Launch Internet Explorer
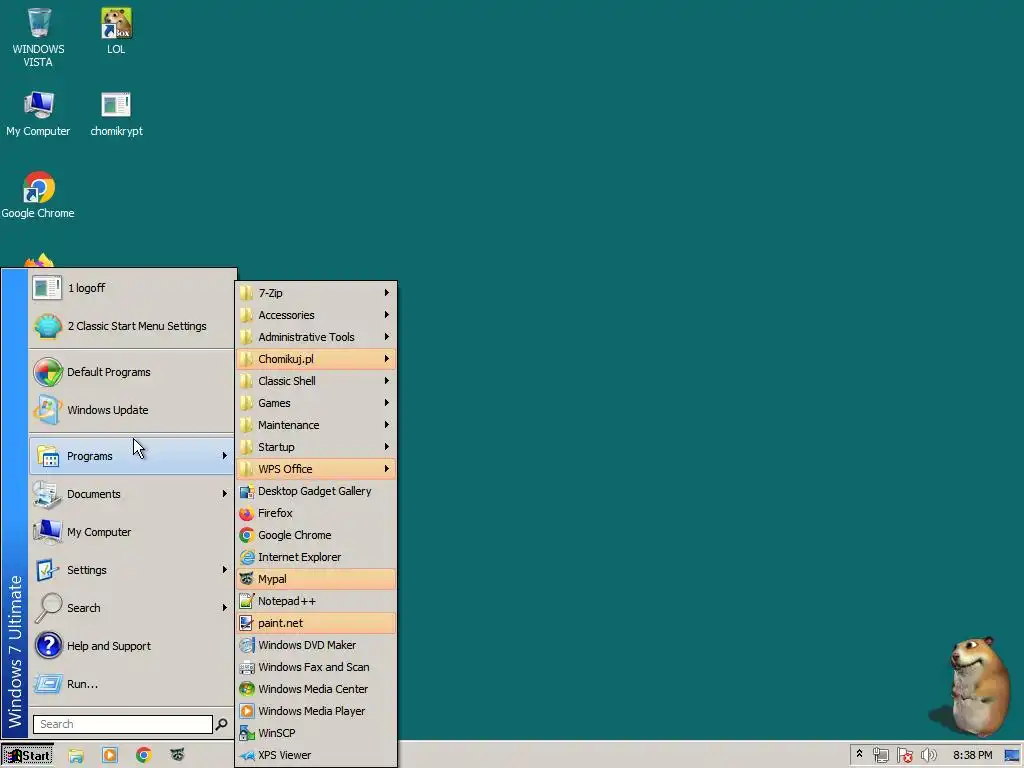This screenshot has width=1024, height=768. coord(317,557)
